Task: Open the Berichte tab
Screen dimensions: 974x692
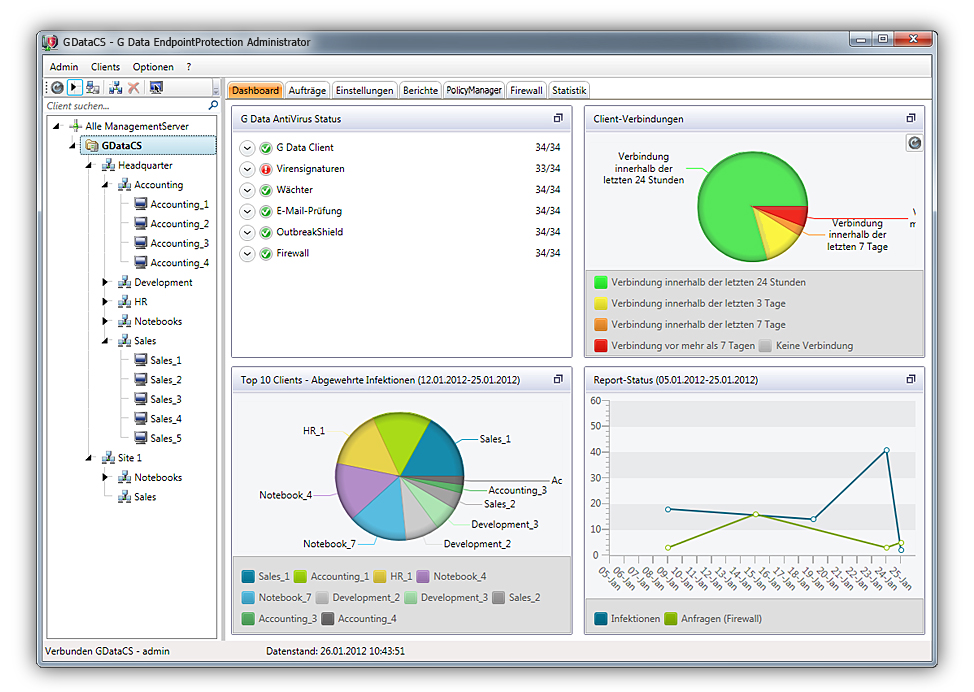Action: pos(420,90)
